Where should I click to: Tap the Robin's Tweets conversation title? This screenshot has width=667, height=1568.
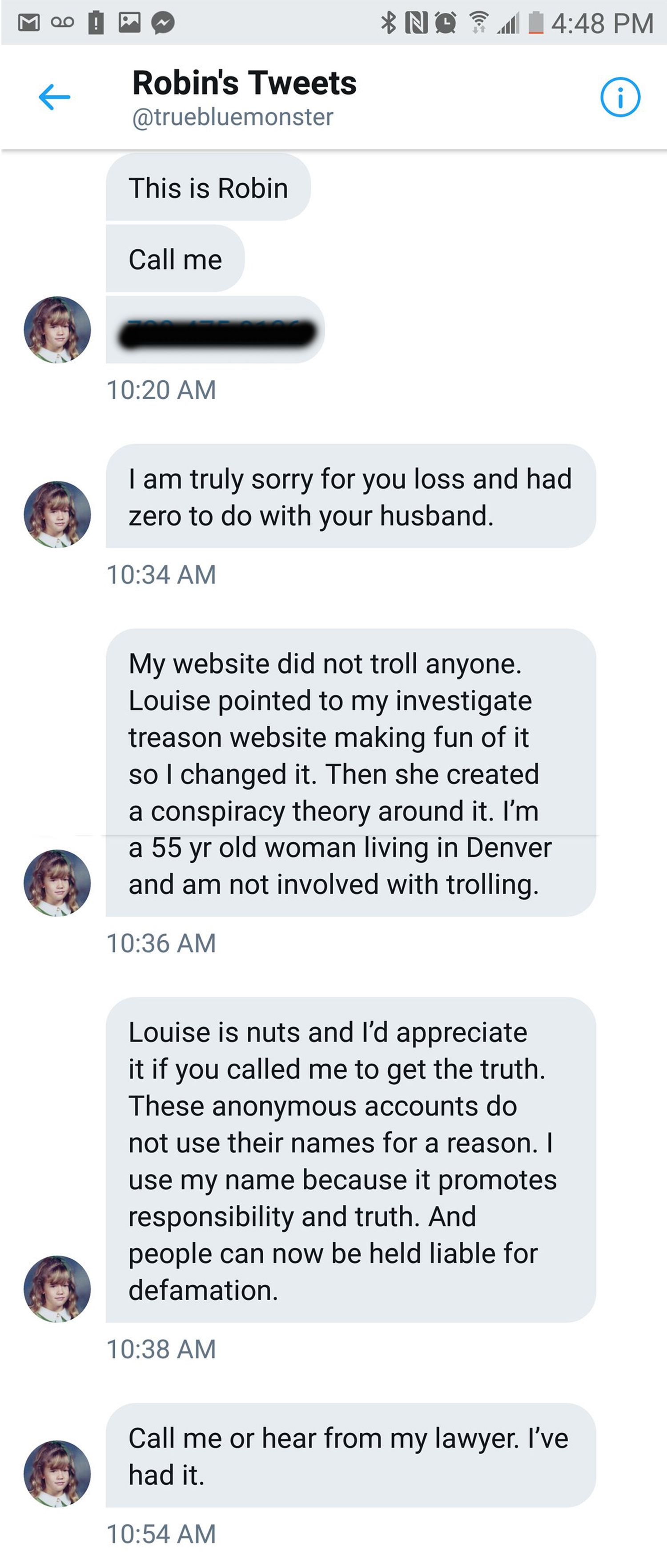244,83
